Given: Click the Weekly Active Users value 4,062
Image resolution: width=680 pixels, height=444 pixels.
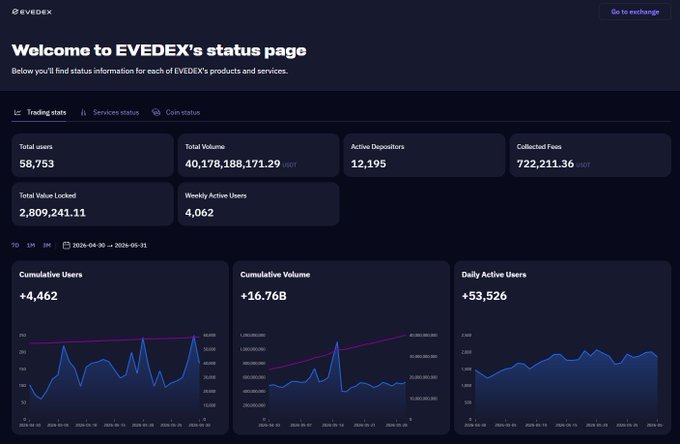Looking at the screenshot, I should [x=199, y=213].
